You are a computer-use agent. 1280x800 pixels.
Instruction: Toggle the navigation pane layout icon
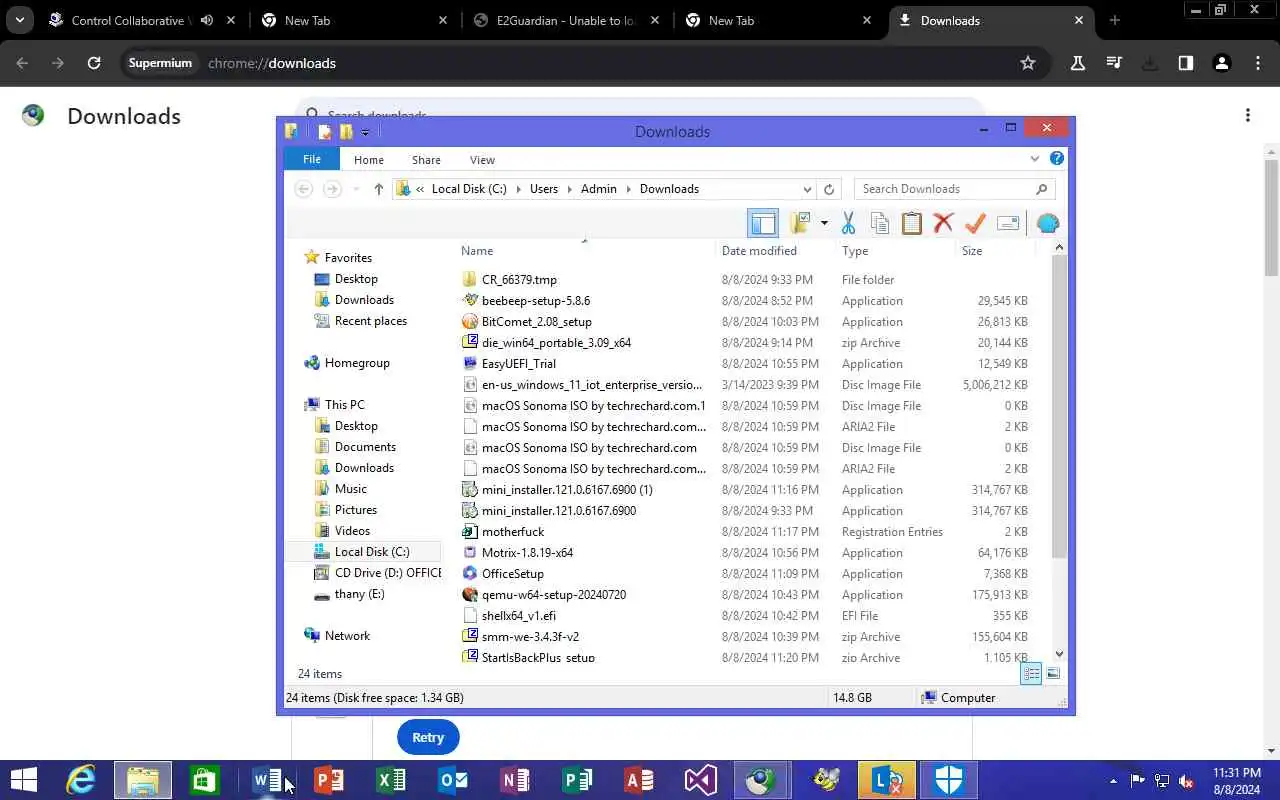pyautogui.click(x=762, y=223)
